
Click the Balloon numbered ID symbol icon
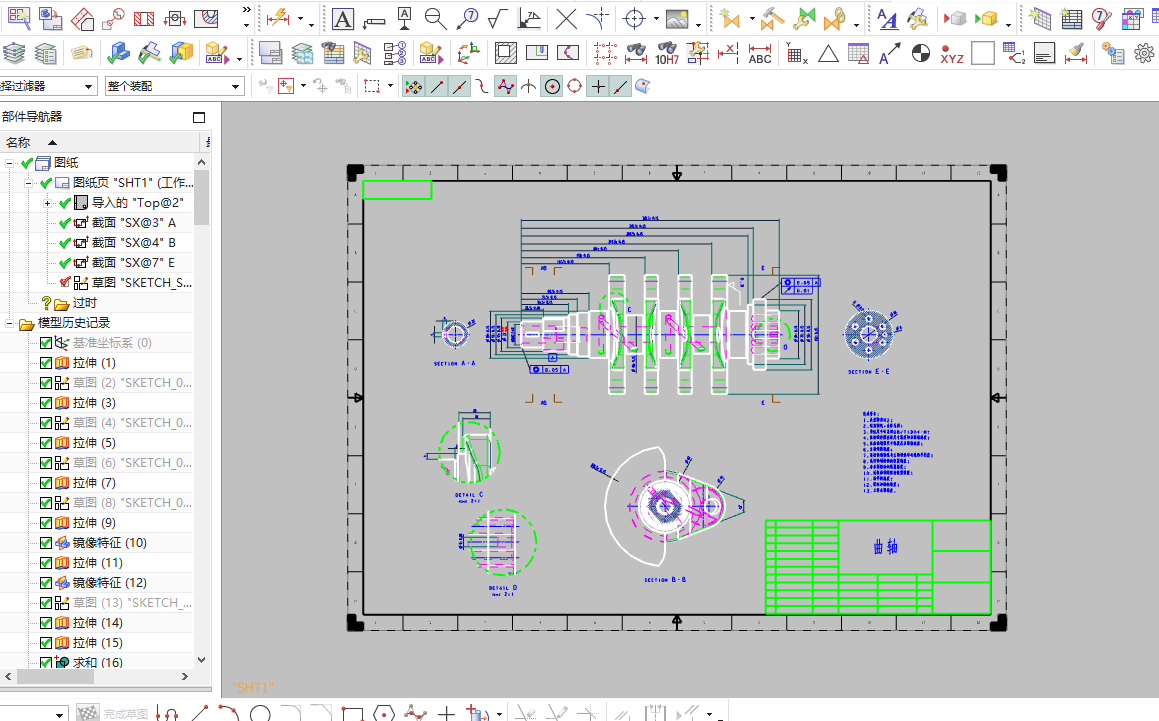467,18
